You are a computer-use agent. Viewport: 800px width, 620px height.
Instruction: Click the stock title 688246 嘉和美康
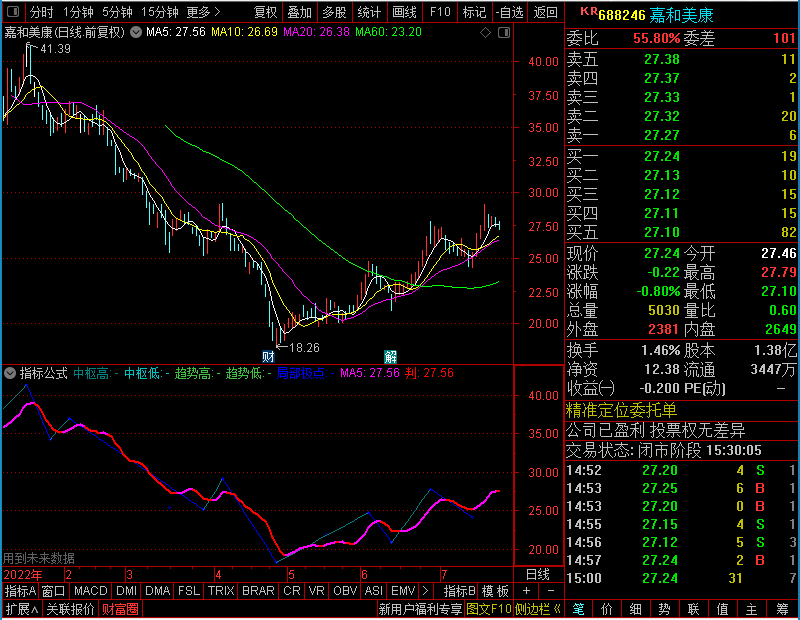656,15
